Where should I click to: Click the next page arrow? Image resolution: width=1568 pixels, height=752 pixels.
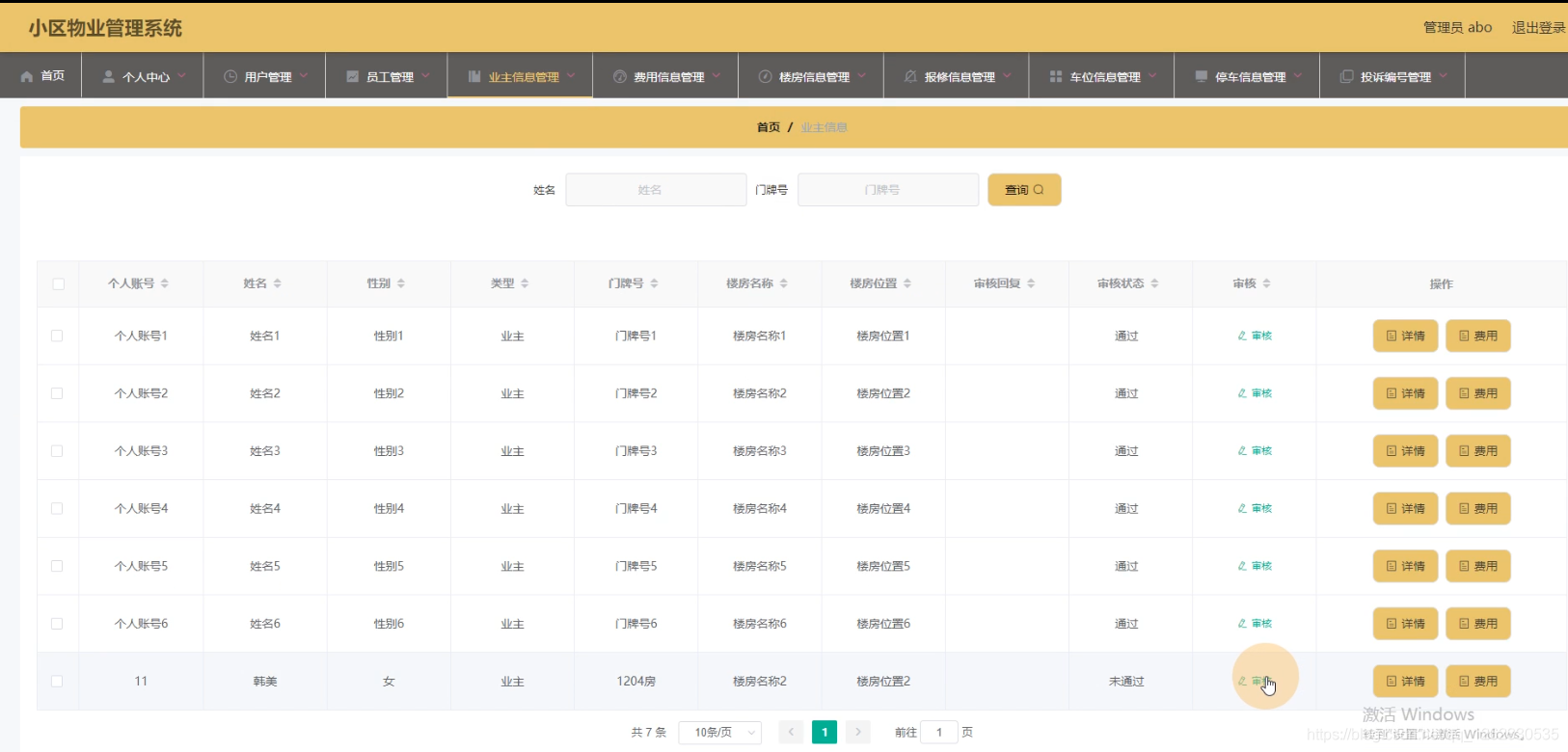click(x=858, y=733)
